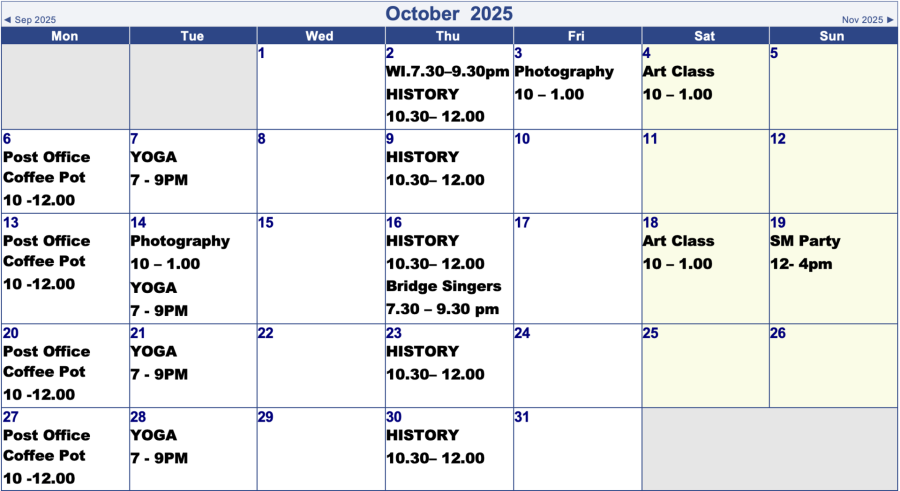This screenshot has height=491, width=900.
Task: Go to previous month Sep 2025
Action: point(30,20)
